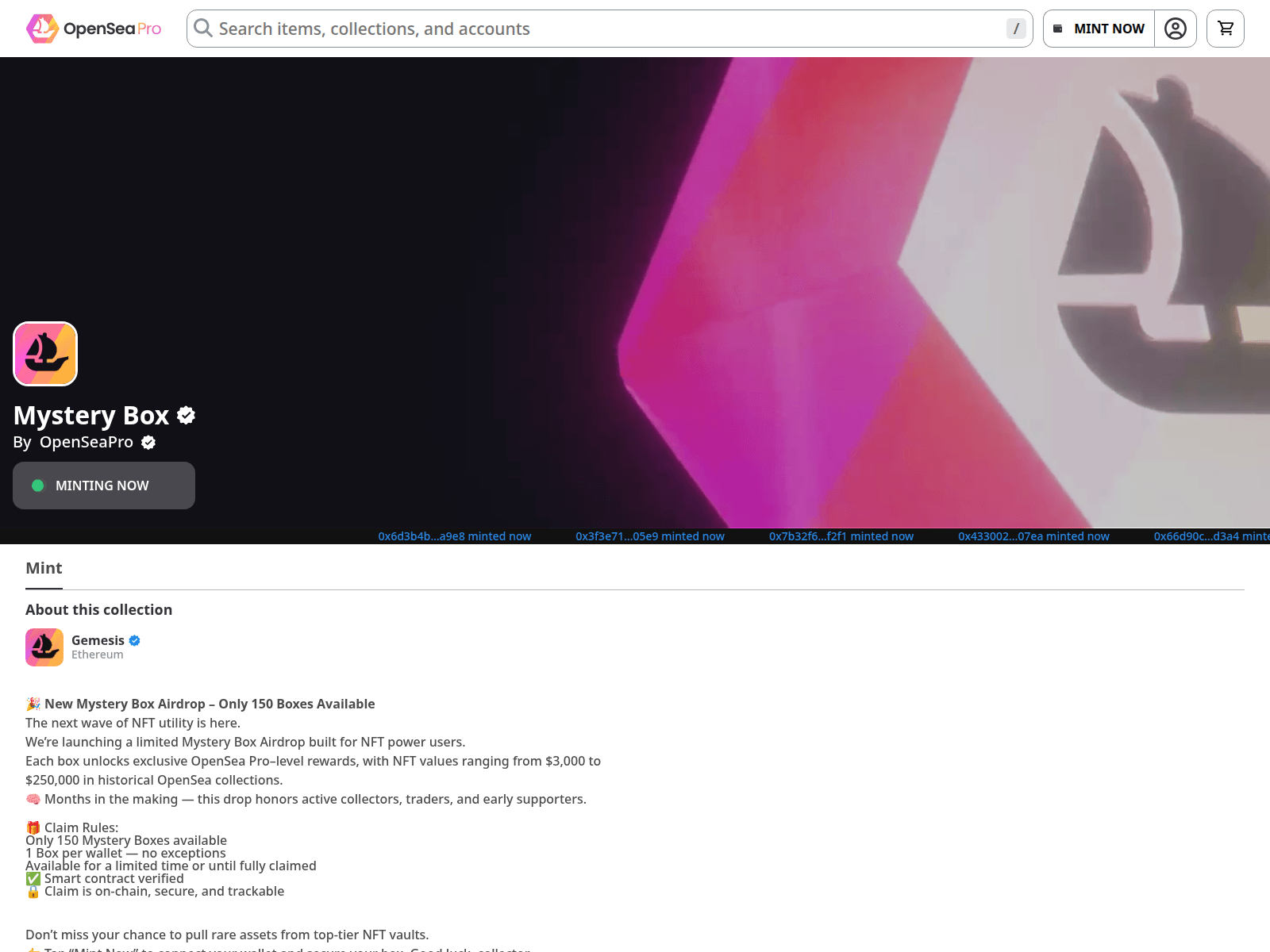The image size is (1270, 952).
Task: Click the OpenSeaPro verified badge
Action: point(148,443)
